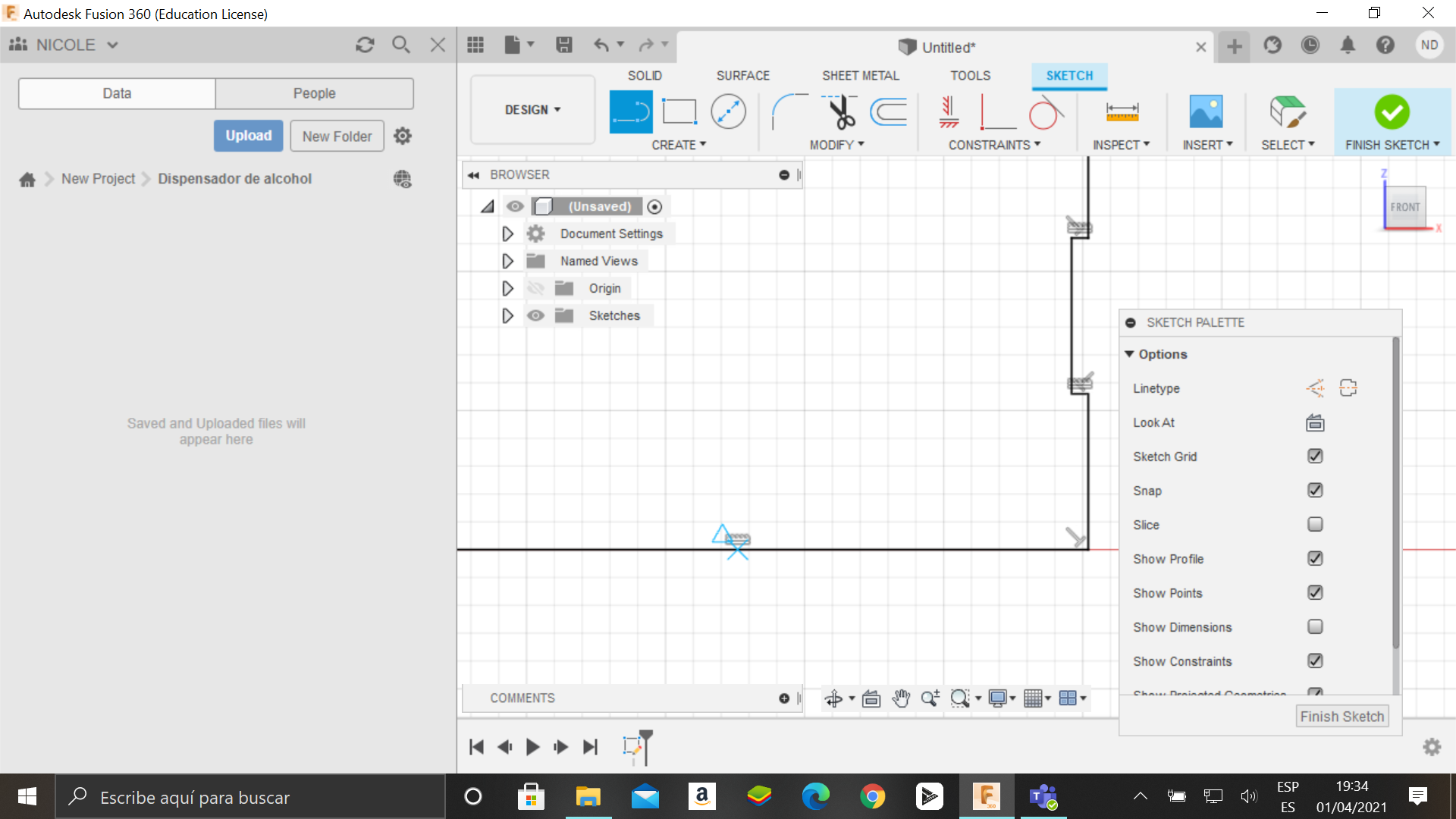Image resolution: width=1456 pixels, height=819 pixels.
Task: Toggle the Show Constraints checkbox
Action: tap(1315, 661)
